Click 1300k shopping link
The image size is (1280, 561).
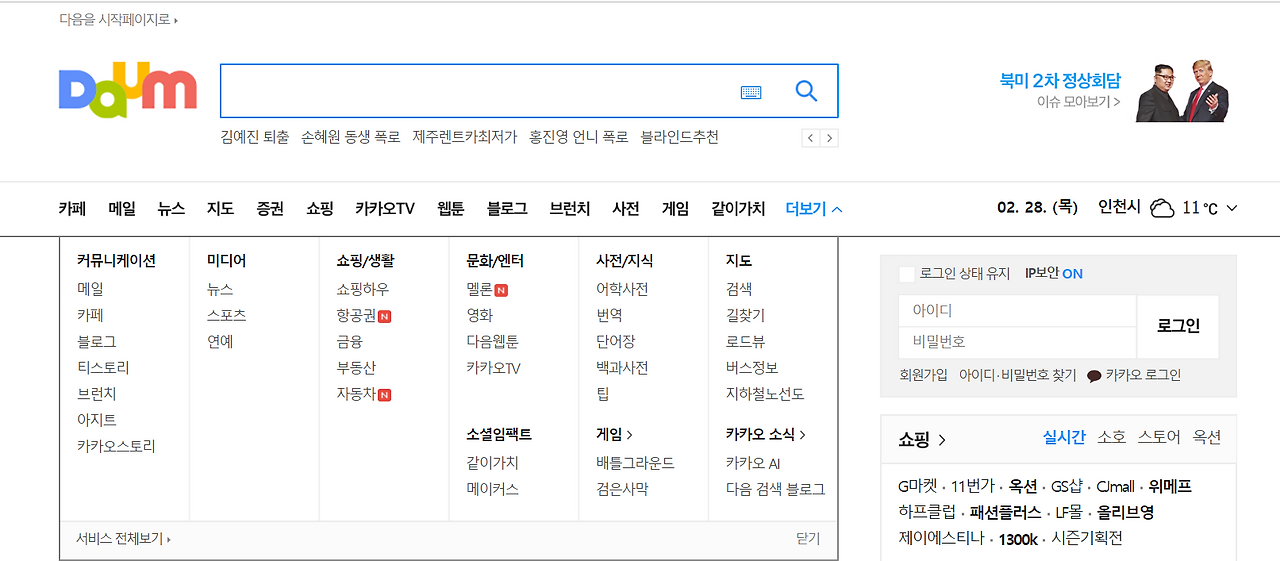click(x=1018, y=538)
